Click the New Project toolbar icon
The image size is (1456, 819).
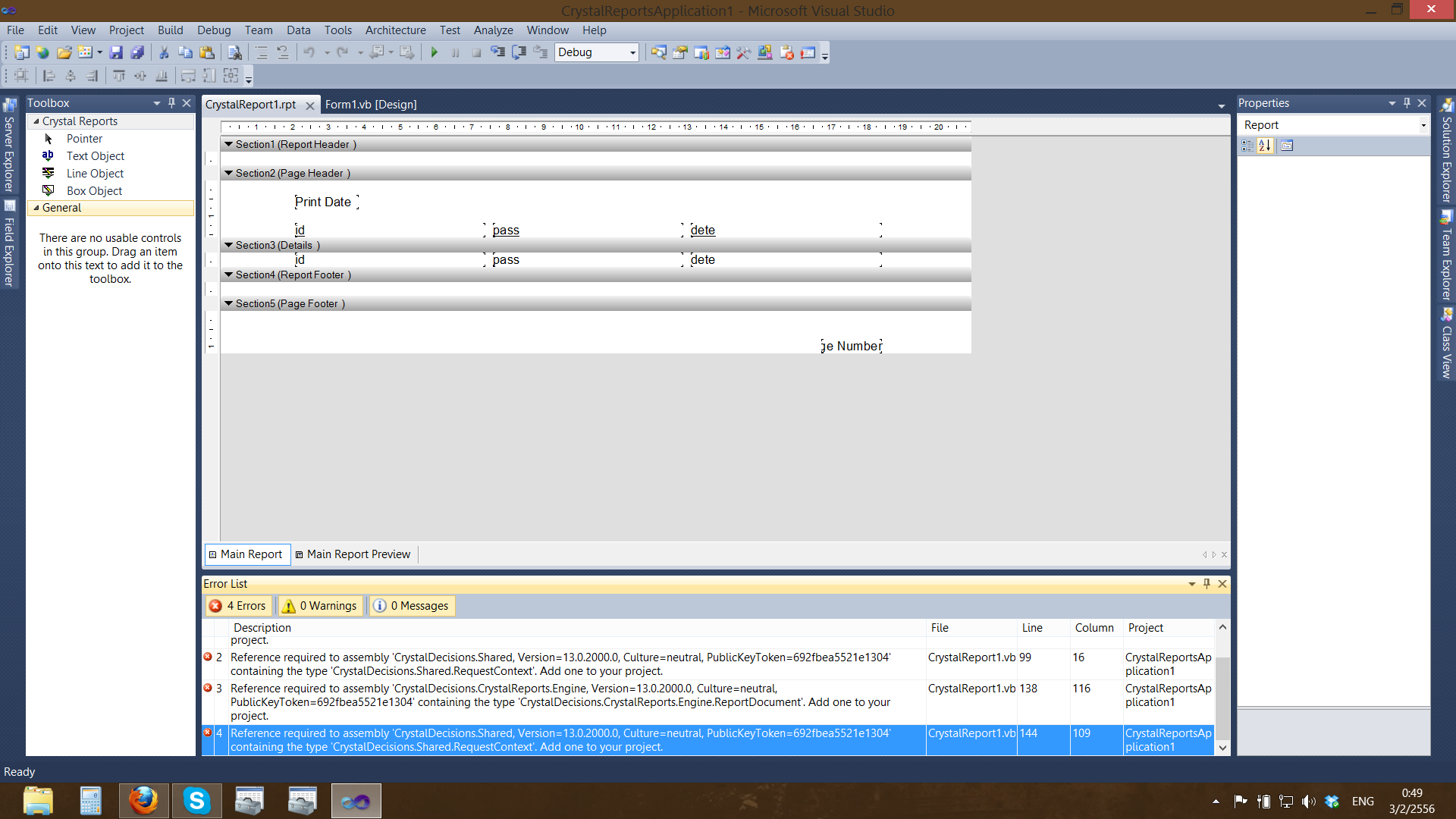click(x=22, y=52)
